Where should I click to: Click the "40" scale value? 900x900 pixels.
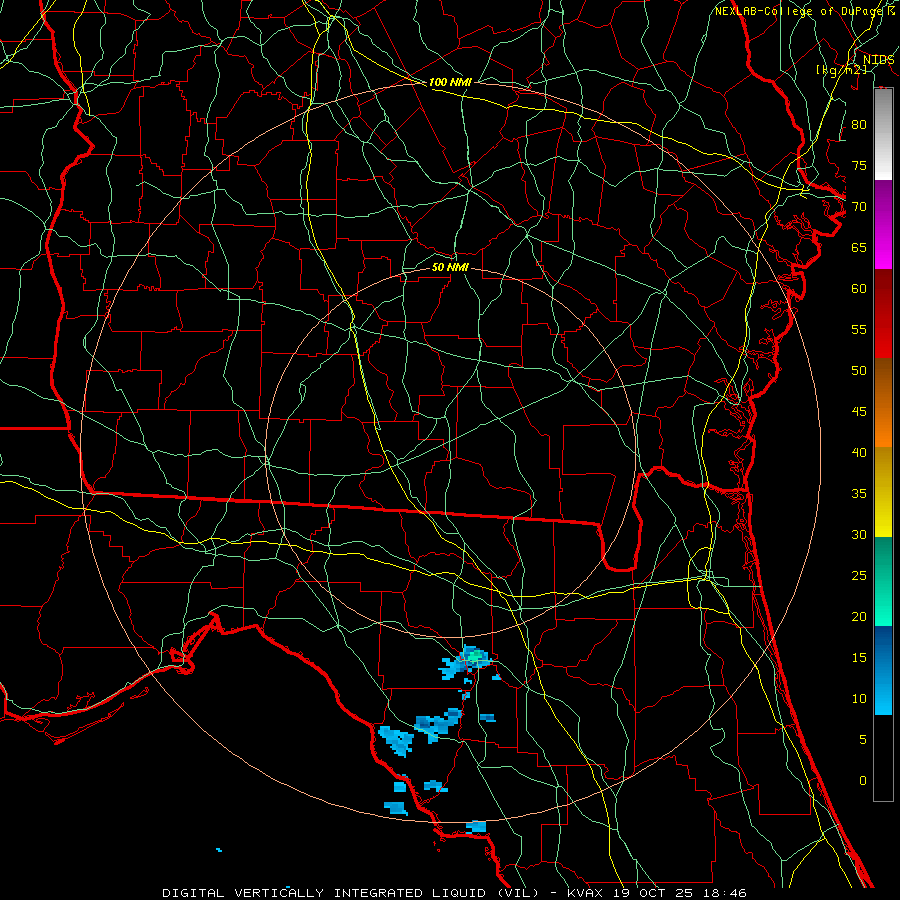859,452
